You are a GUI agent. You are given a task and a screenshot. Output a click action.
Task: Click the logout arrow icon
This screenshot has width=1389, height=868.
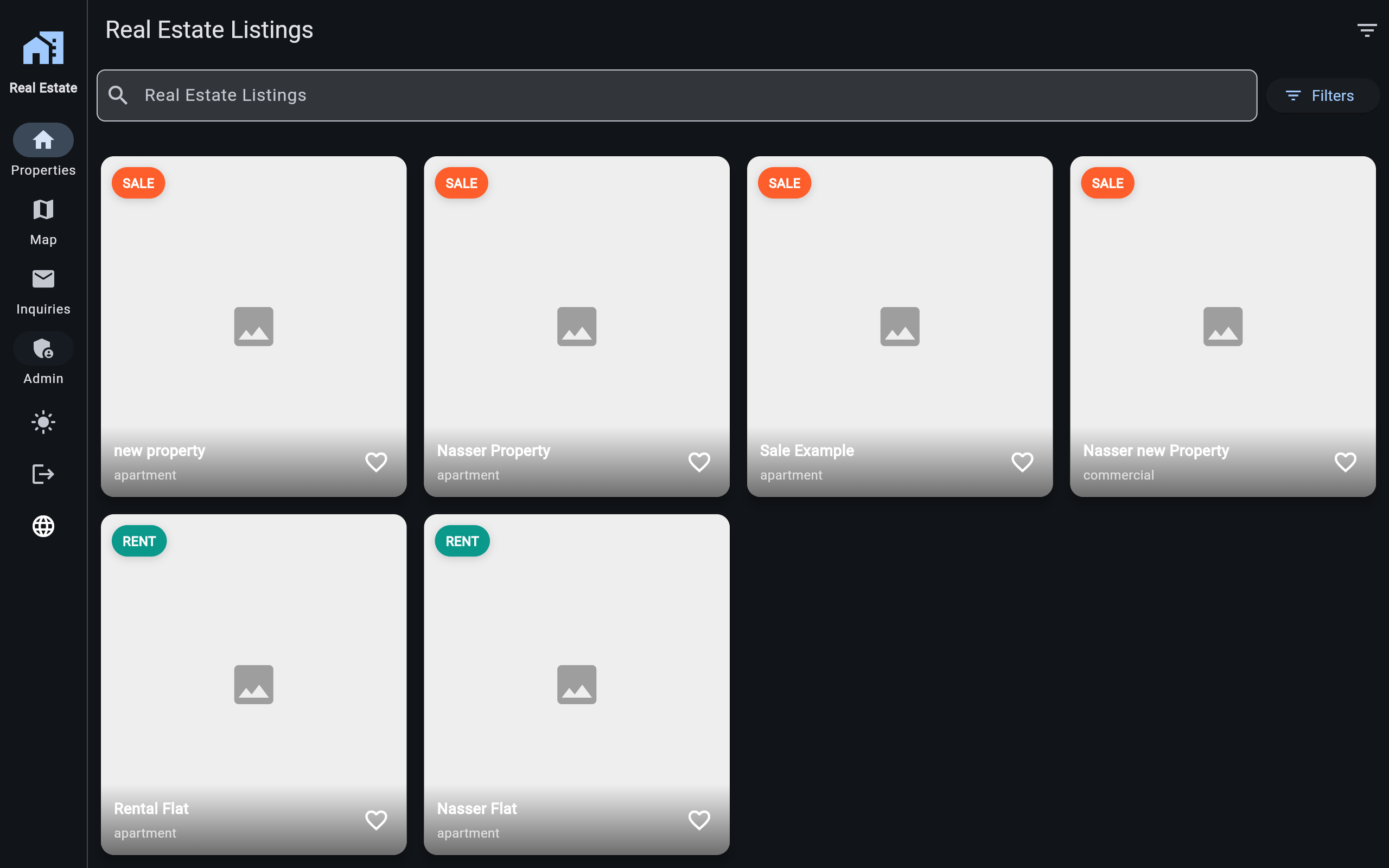pyautogui.click(x=43, y=474)
